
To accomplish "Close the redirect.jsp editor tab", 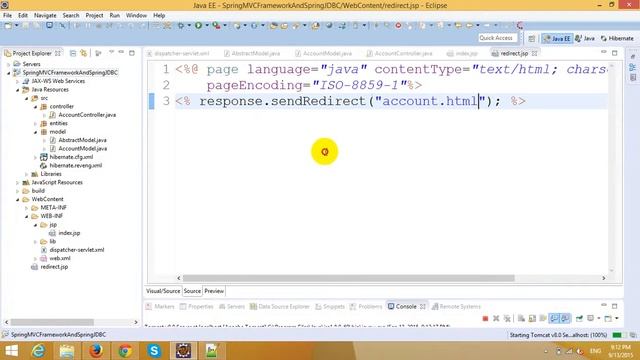I will click(535, 53).
